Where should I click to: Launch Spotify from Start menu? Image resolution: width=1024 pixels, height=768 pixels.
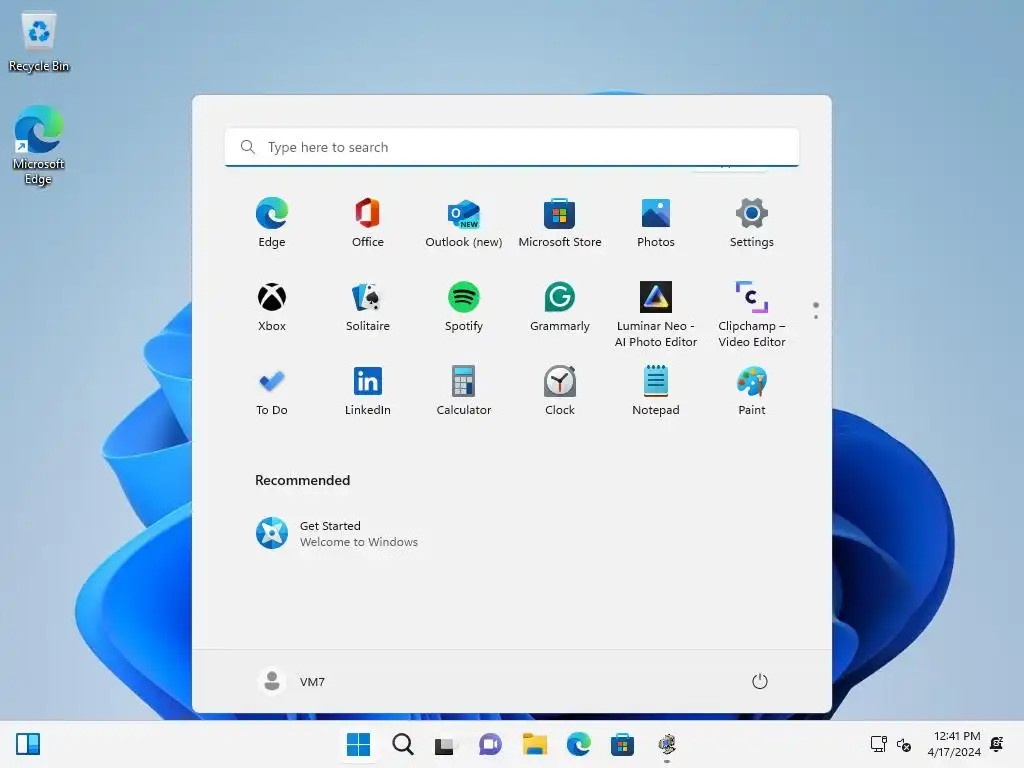coord(464,306)
